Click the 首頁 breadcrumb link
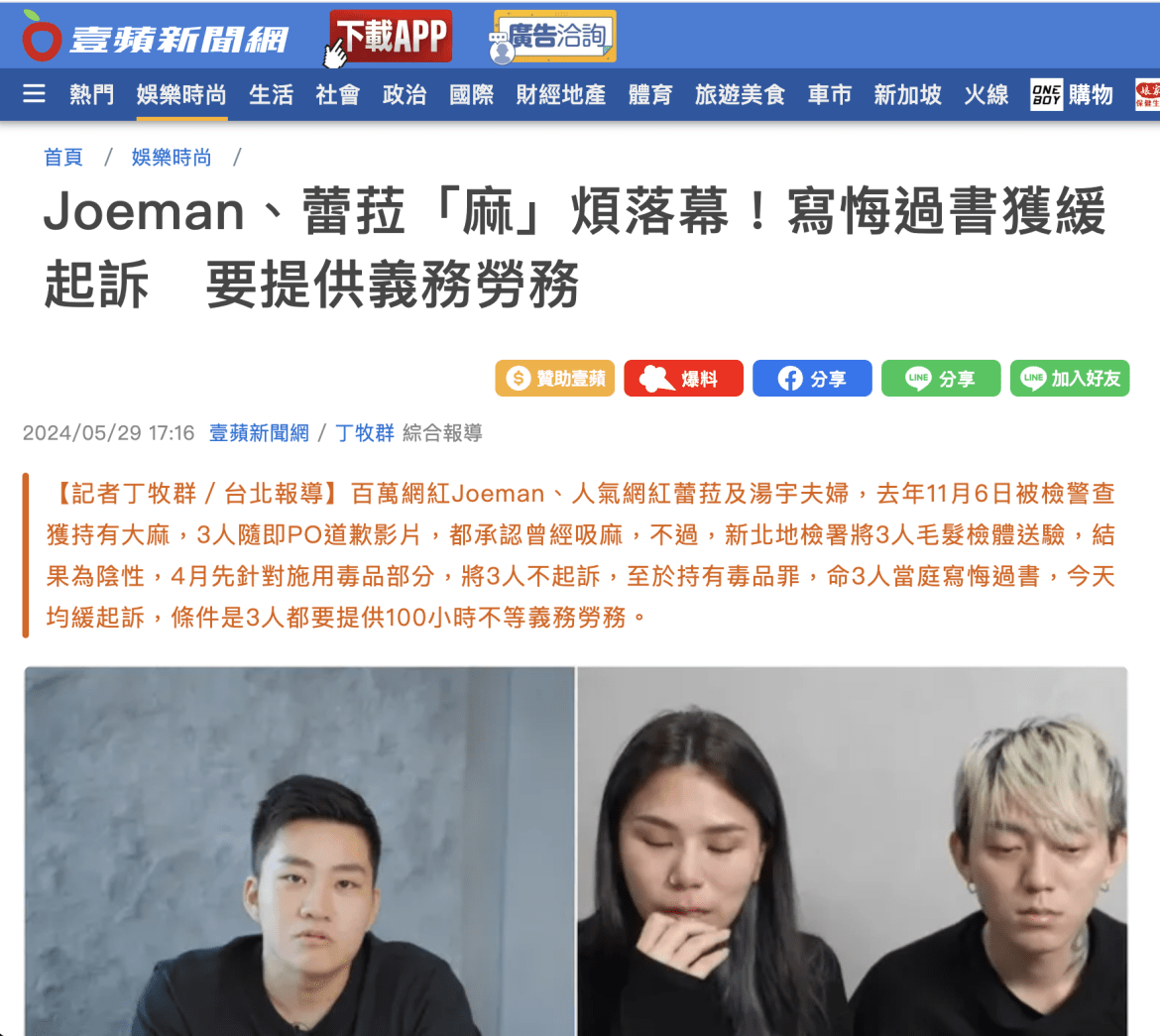This screenshot has height=1036, width=1160. tap(62, 157)
